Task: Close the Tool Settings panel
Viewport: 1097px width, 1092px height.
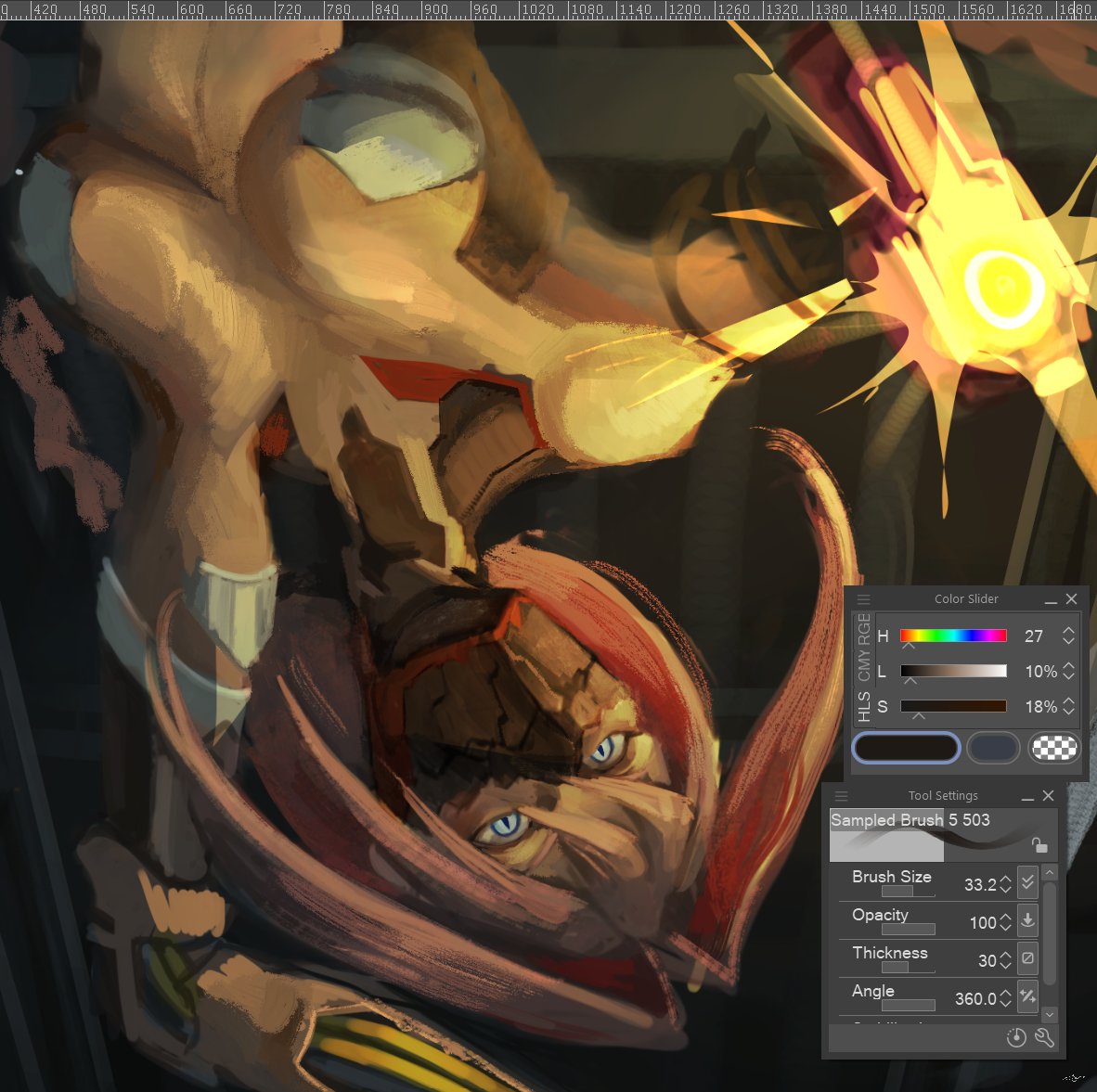Action: pos(1048,795)
